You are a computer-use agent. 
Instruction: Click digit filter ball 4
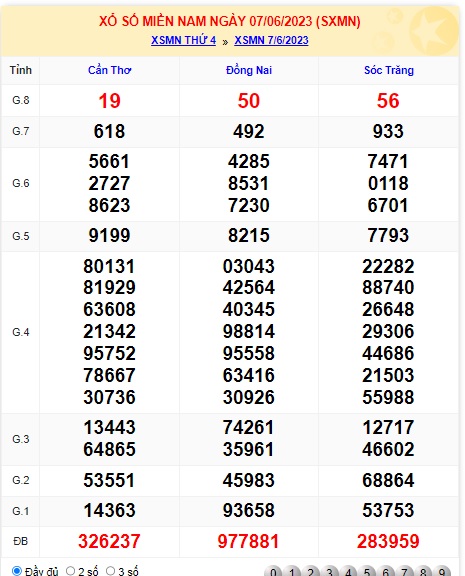click(348, 572)
